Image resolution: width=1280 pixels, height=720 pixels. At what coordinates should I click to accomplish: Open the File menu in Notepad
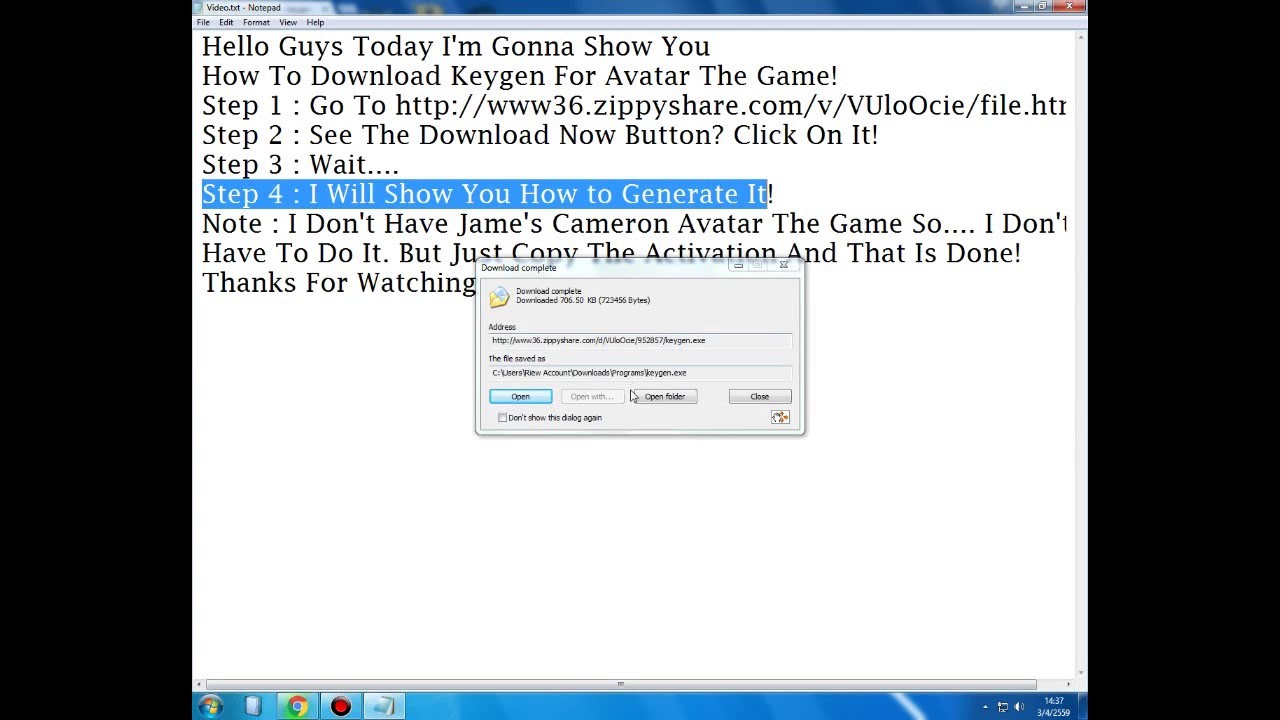(x=203, y=22)
